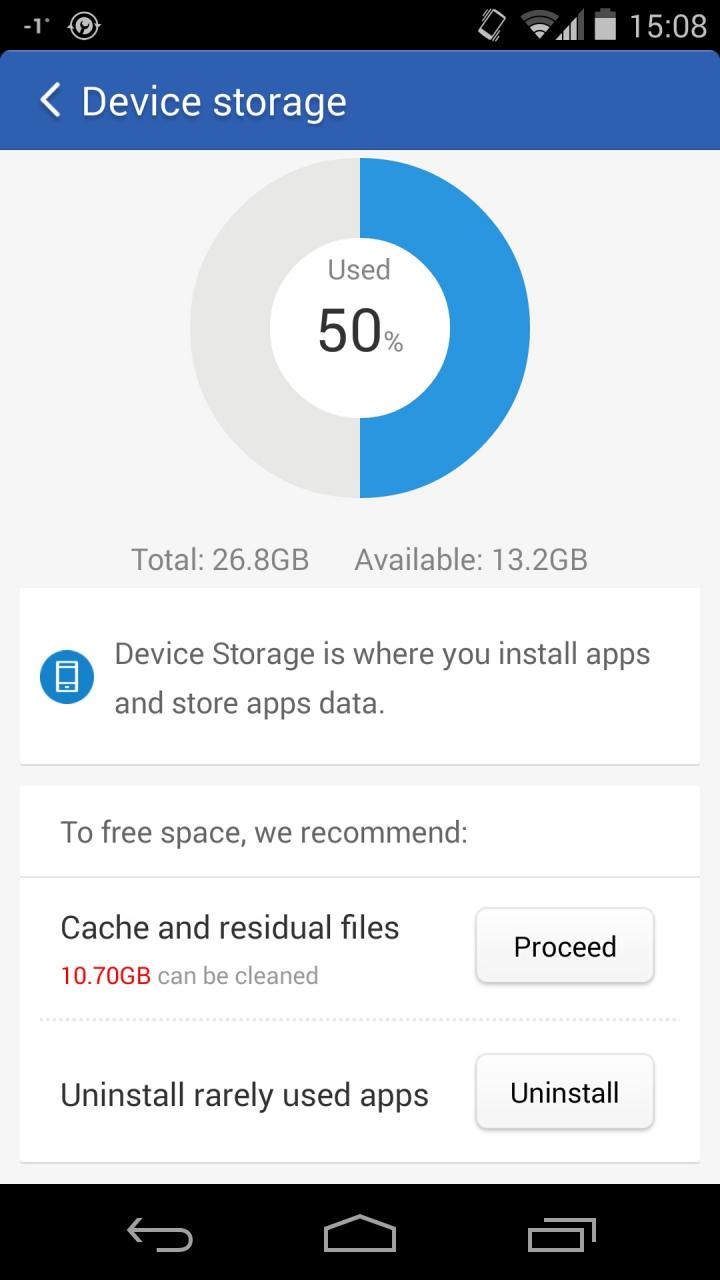Image resolution: width=720 pixels, height=1280 pixels.
Task: Tap the Total 26.8GB text
Action: pyautogui.click(x=220, y=559)
